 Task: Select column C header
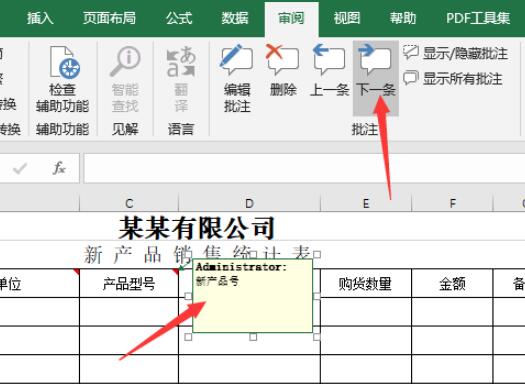[129, 203]
